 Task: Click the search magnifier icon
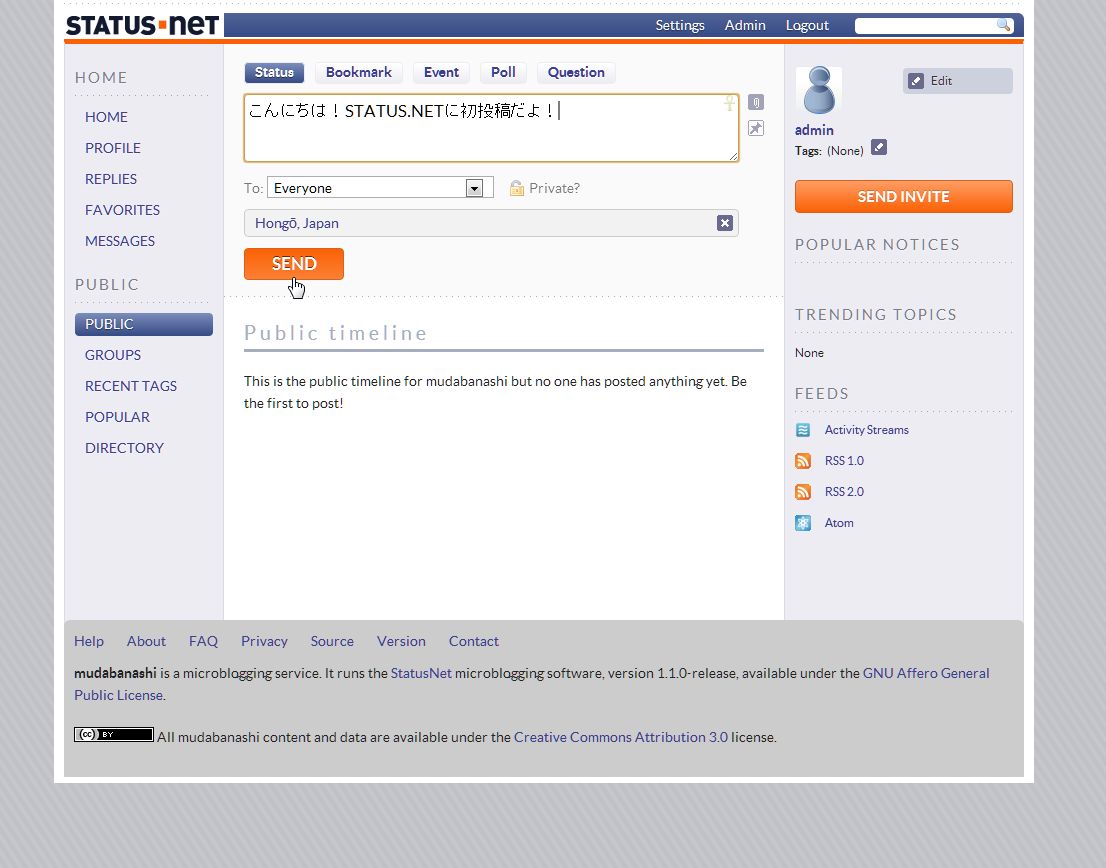[x=1003, y=25]
